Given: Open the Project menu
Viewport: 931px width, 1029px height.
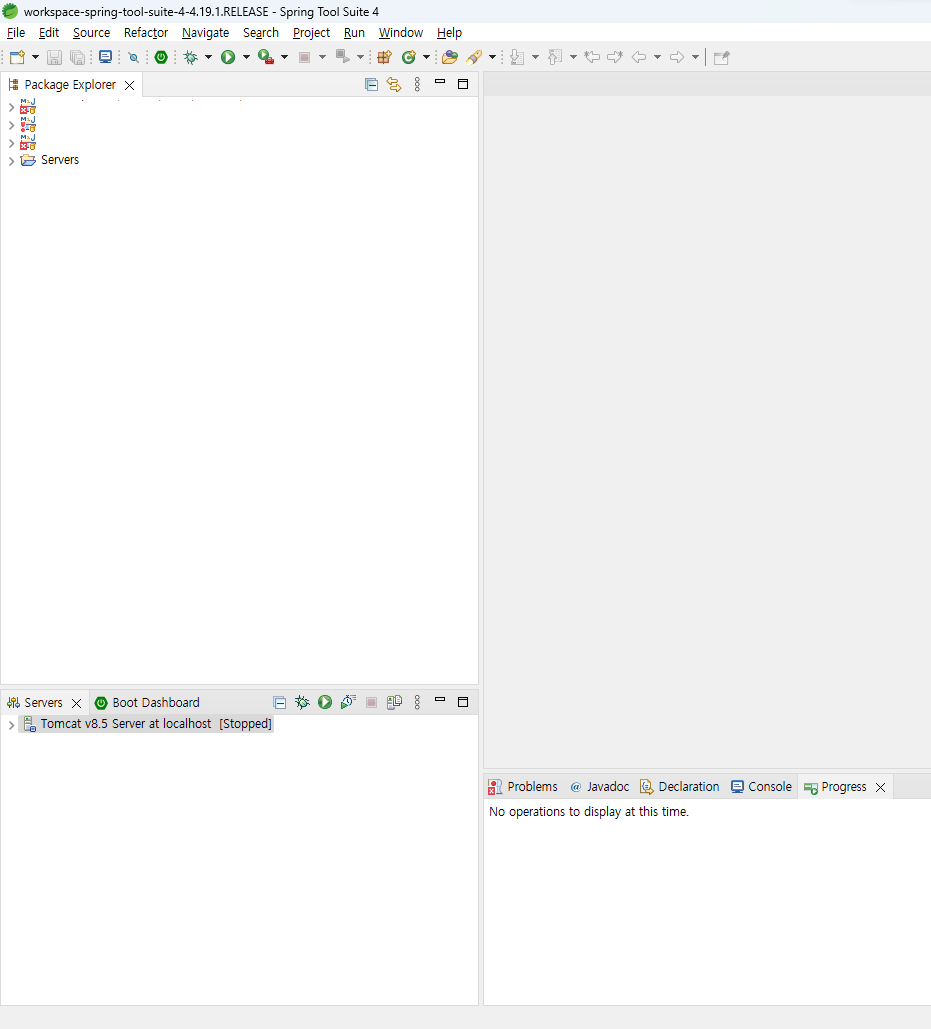Looking at the screenshot, I should click(311, 33).
